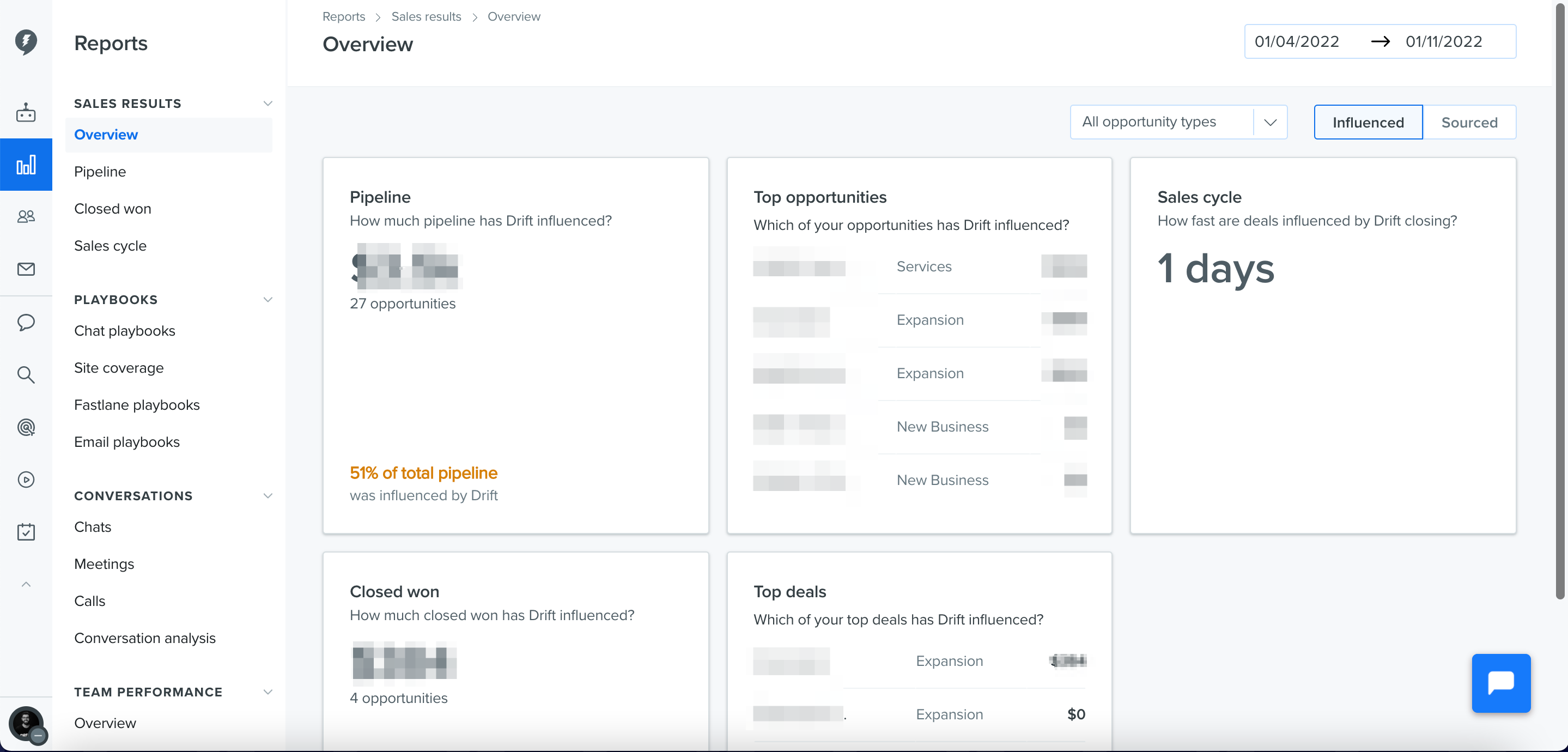
Task: Select the bar chart reports icon
Action: (26, 165)
